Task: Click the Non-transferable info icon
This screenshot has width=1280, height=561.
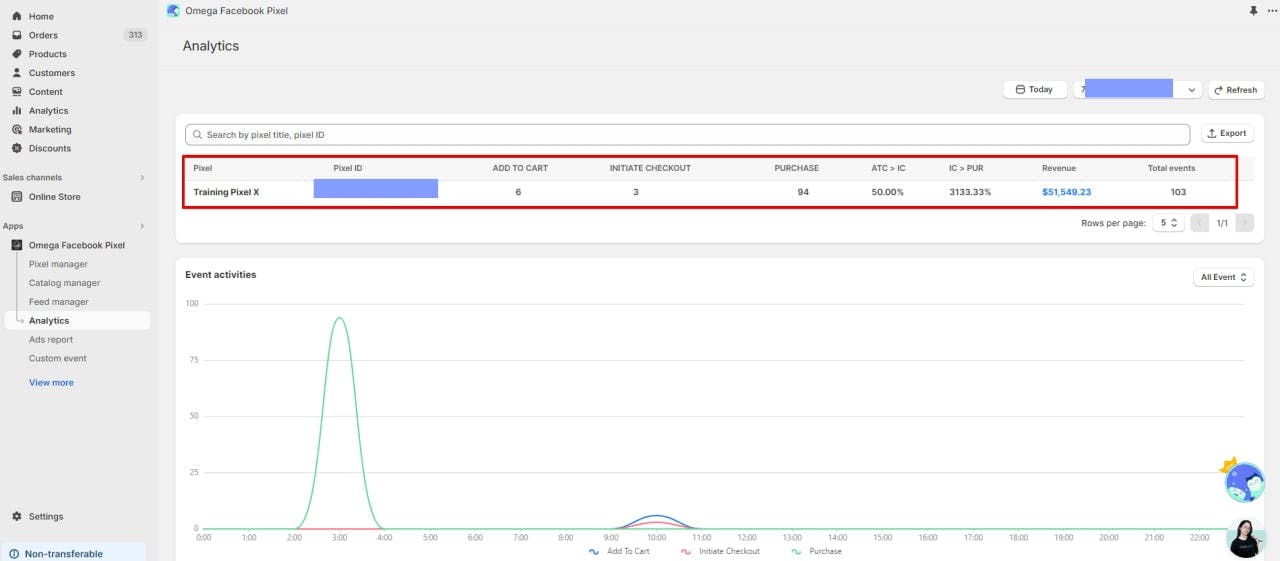Action: click(14, 554)
